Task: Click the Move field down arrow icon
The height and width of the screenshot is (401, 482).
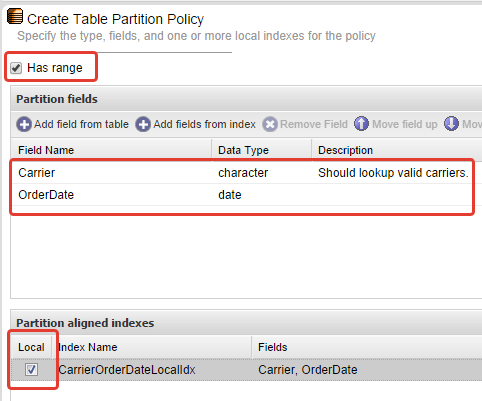Action: pos(451,124)
